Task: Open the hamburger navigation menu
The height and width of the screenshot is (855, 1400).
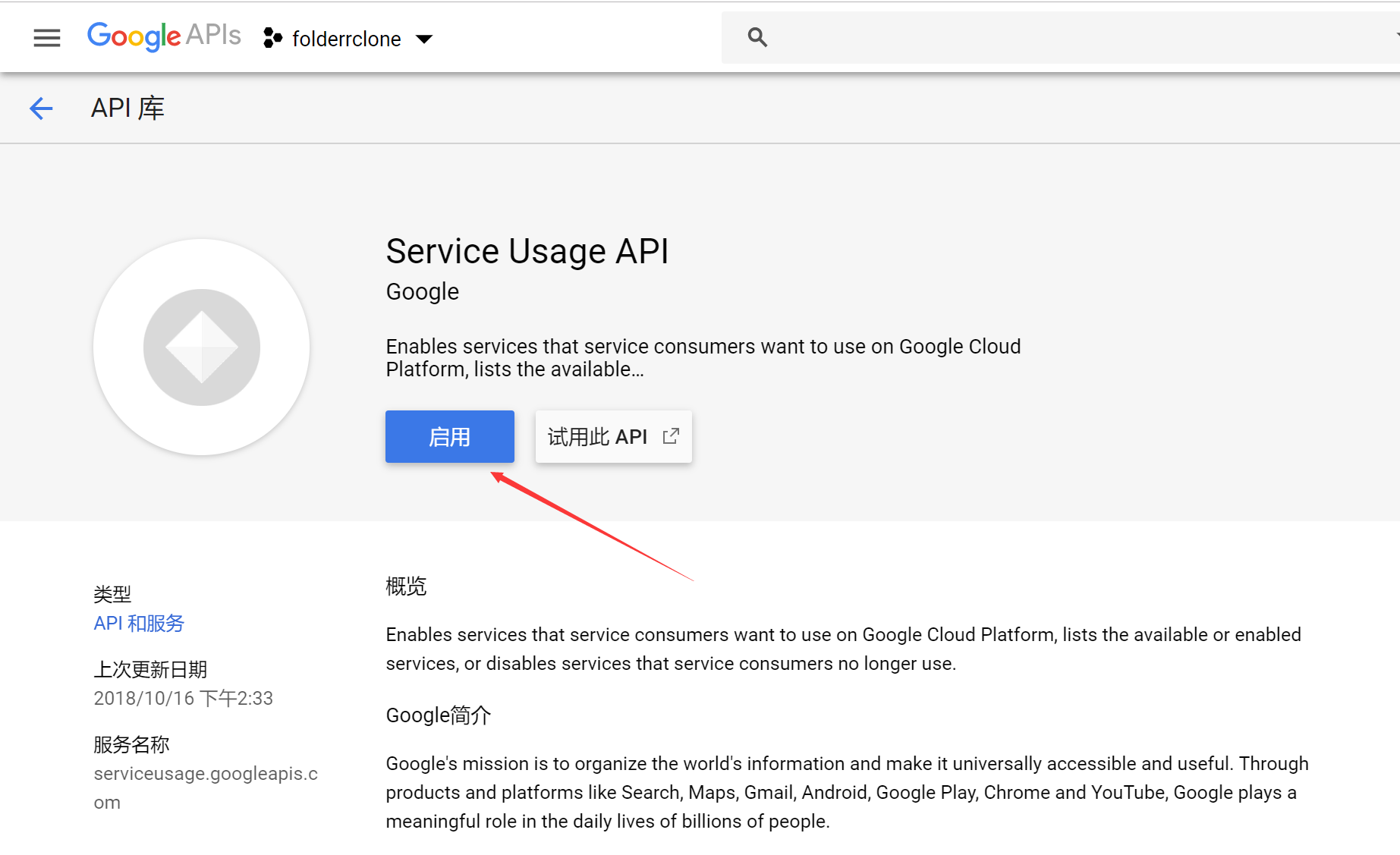Action: pyautogui.click(x=47, y=38)
